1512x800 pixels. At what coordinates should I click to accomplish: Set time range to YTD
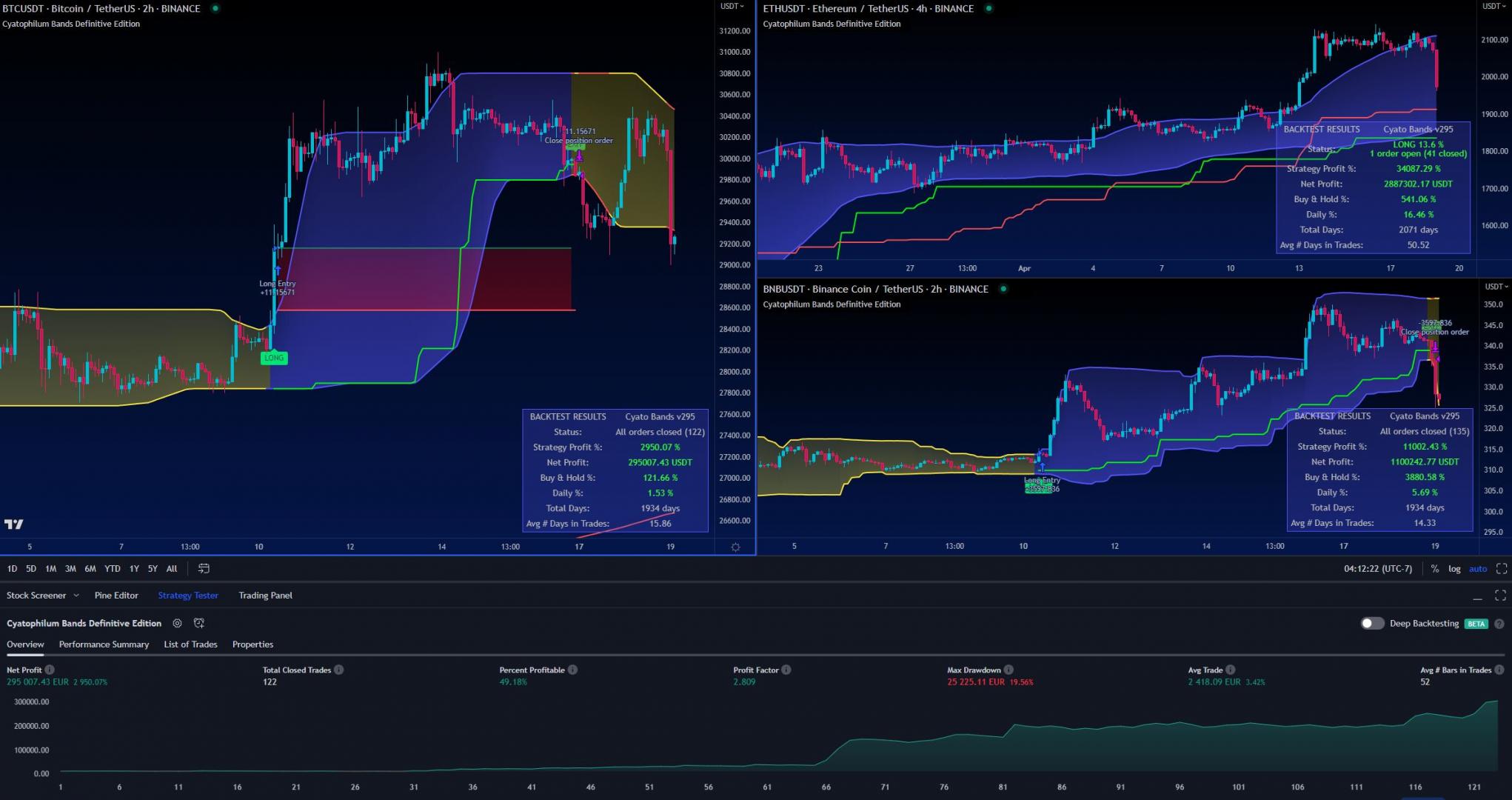(x=113, y=569)
